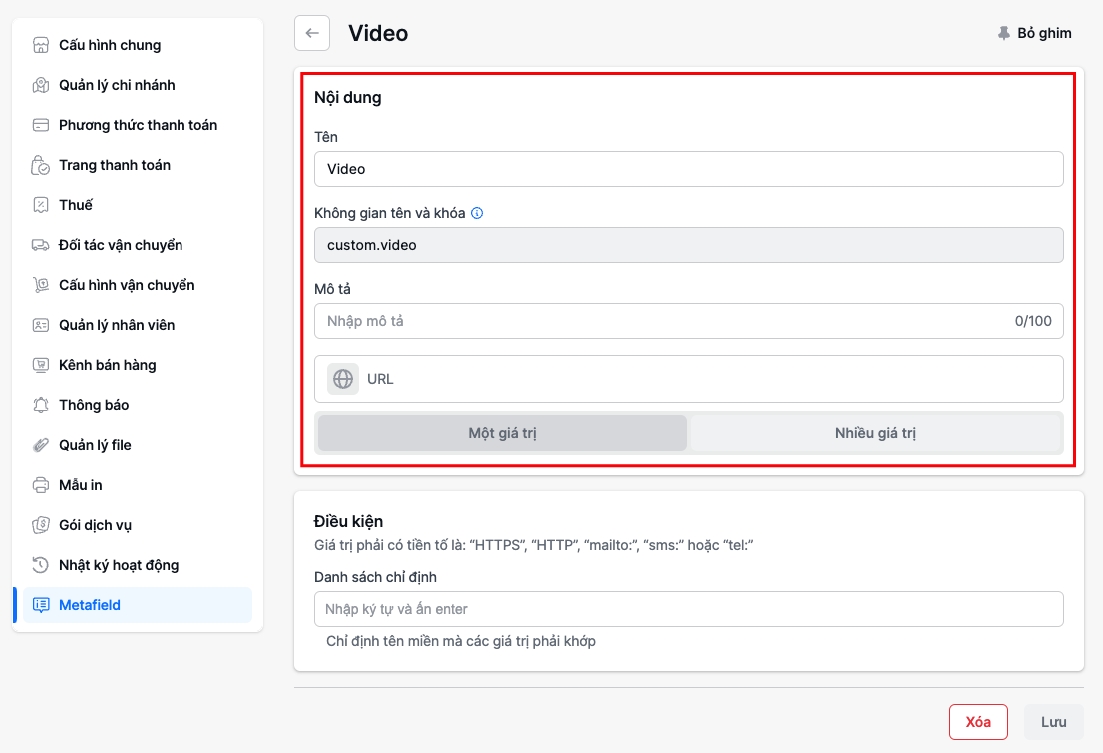Click the info icon beside Không gian tên và khóa
The height and width of the screenshot is (753, 1103).
[477, 213]
